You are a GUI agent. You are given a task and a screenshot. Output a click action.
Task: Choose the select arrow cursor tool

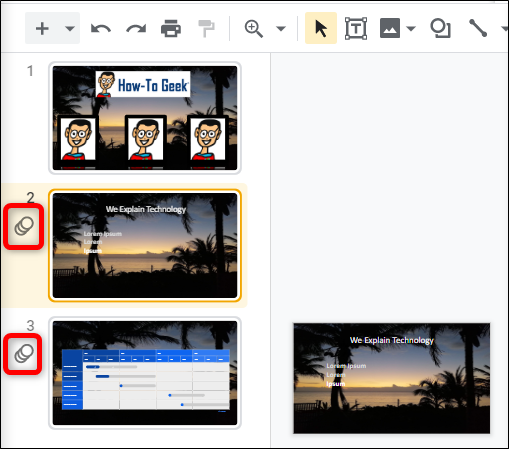tap(321, 28)
